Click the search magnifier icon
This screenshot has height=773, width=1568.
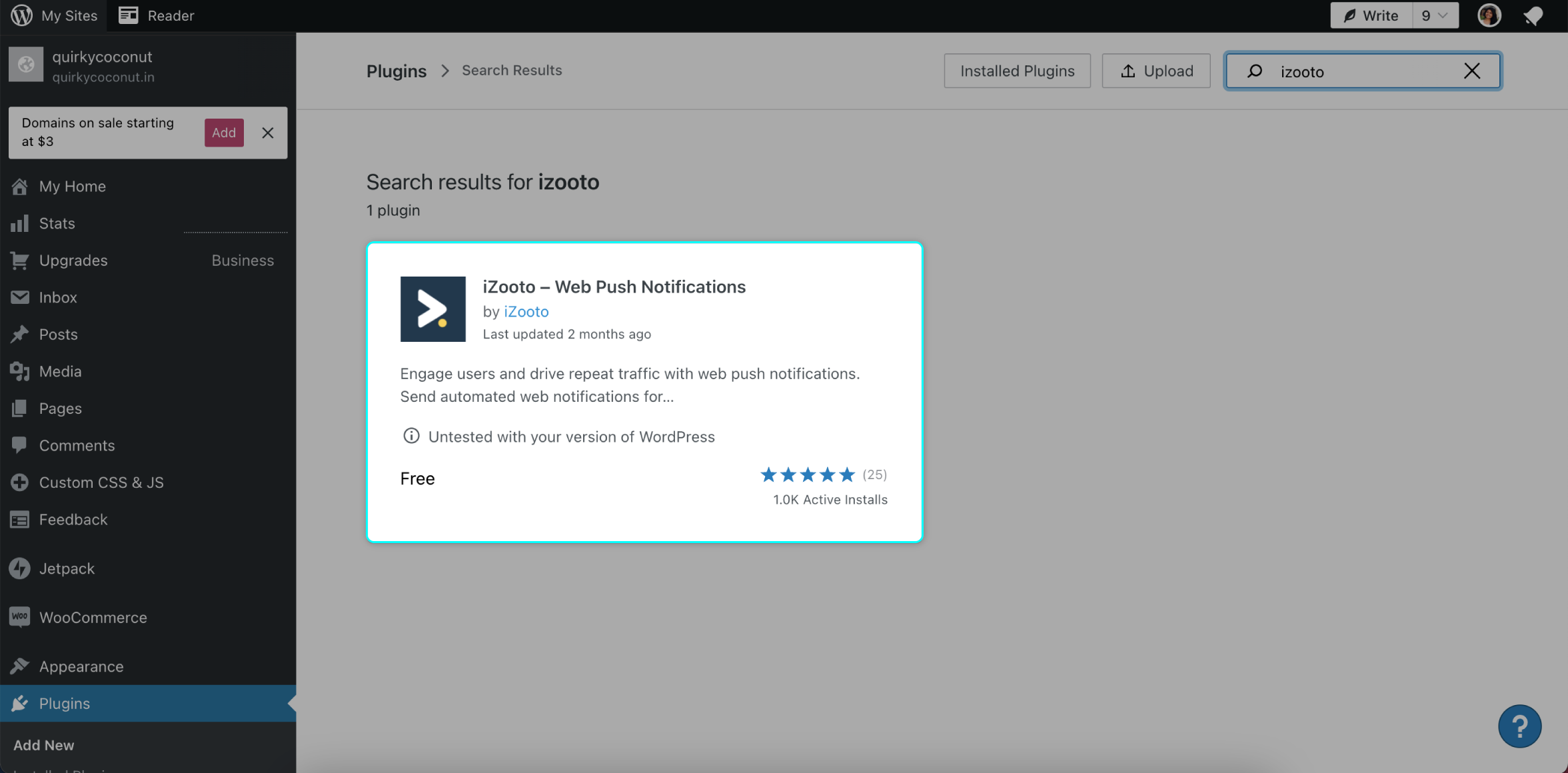[1254, 71]
